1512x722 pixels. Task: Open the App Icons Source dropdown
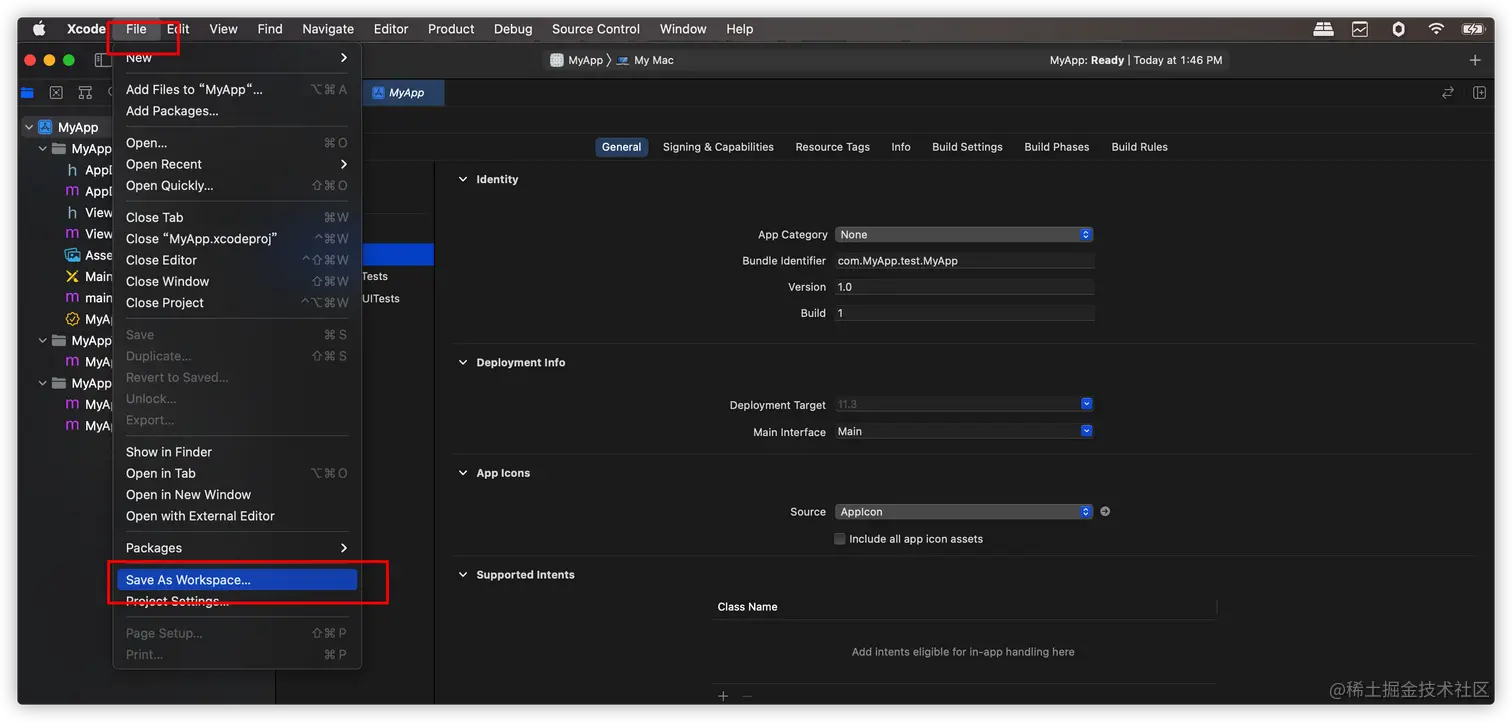964,511
